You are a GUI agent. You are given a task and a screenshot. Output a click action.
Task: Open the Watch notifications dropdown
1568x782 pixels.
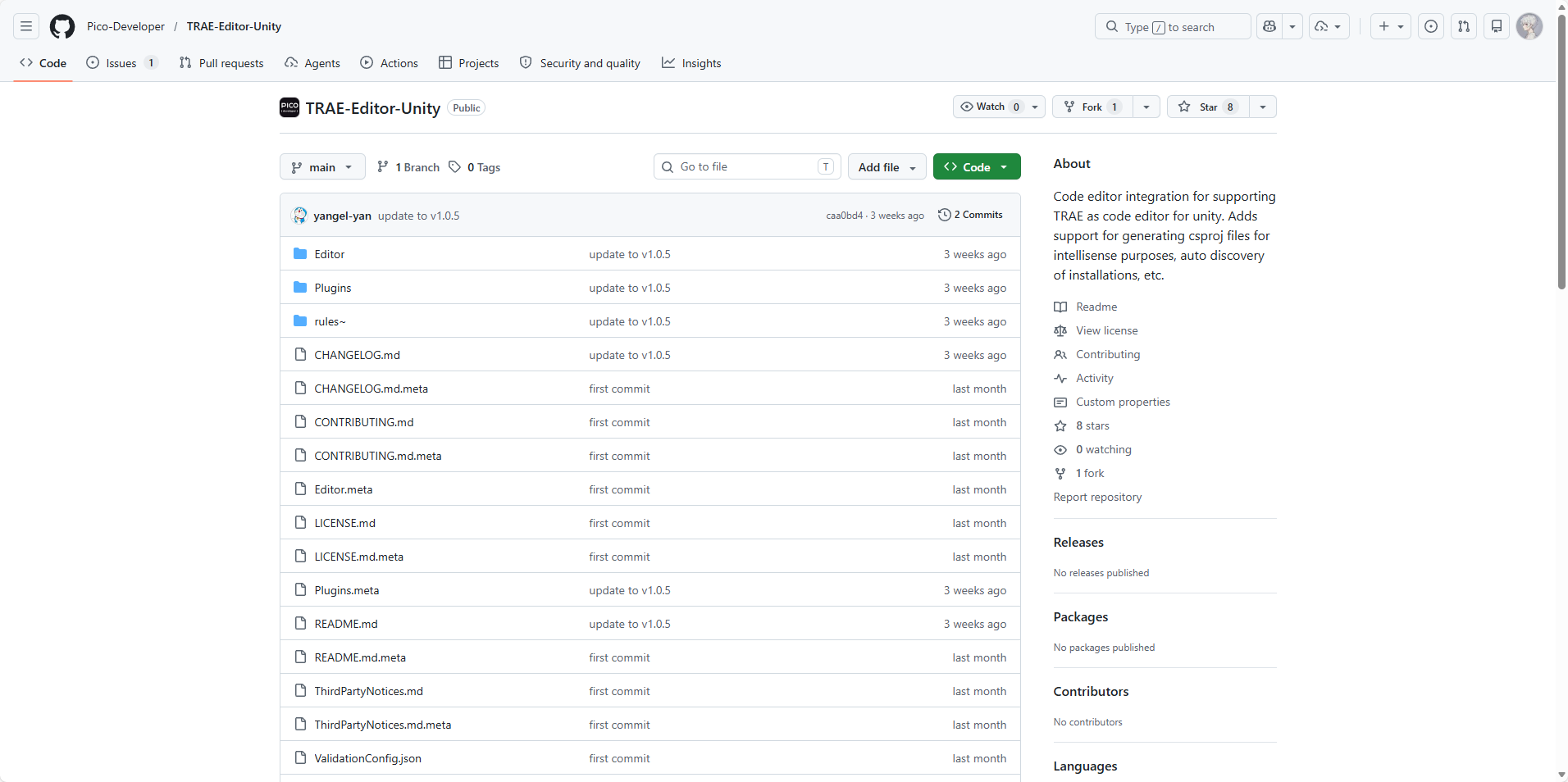pos(999,107)
